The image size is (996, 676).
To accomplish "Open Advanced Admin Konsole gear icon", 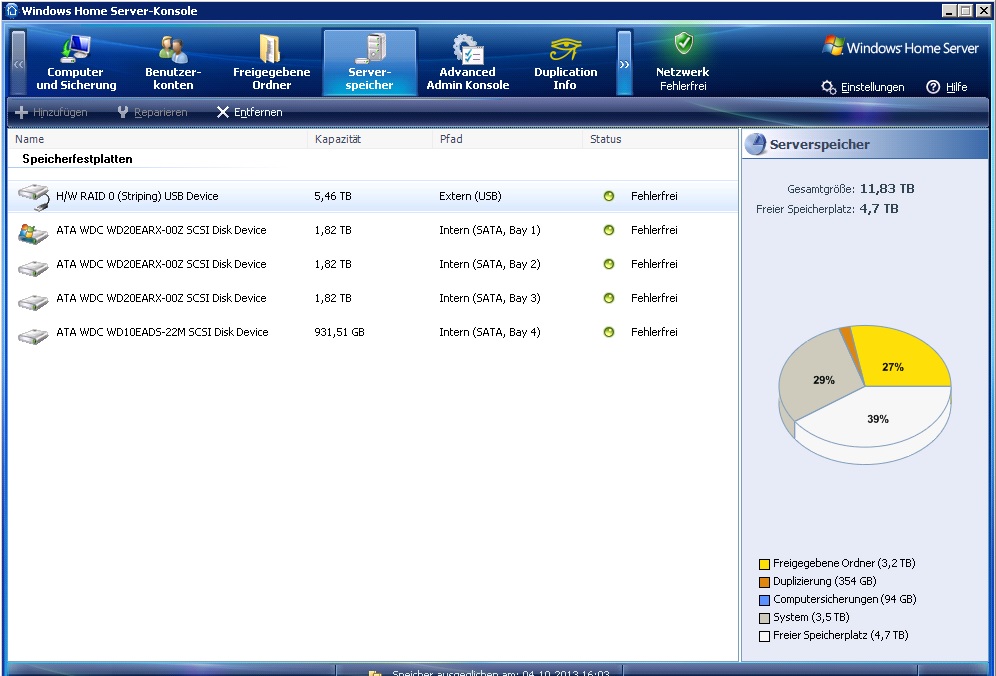I will pyautogui.click(x=467, y=49).
